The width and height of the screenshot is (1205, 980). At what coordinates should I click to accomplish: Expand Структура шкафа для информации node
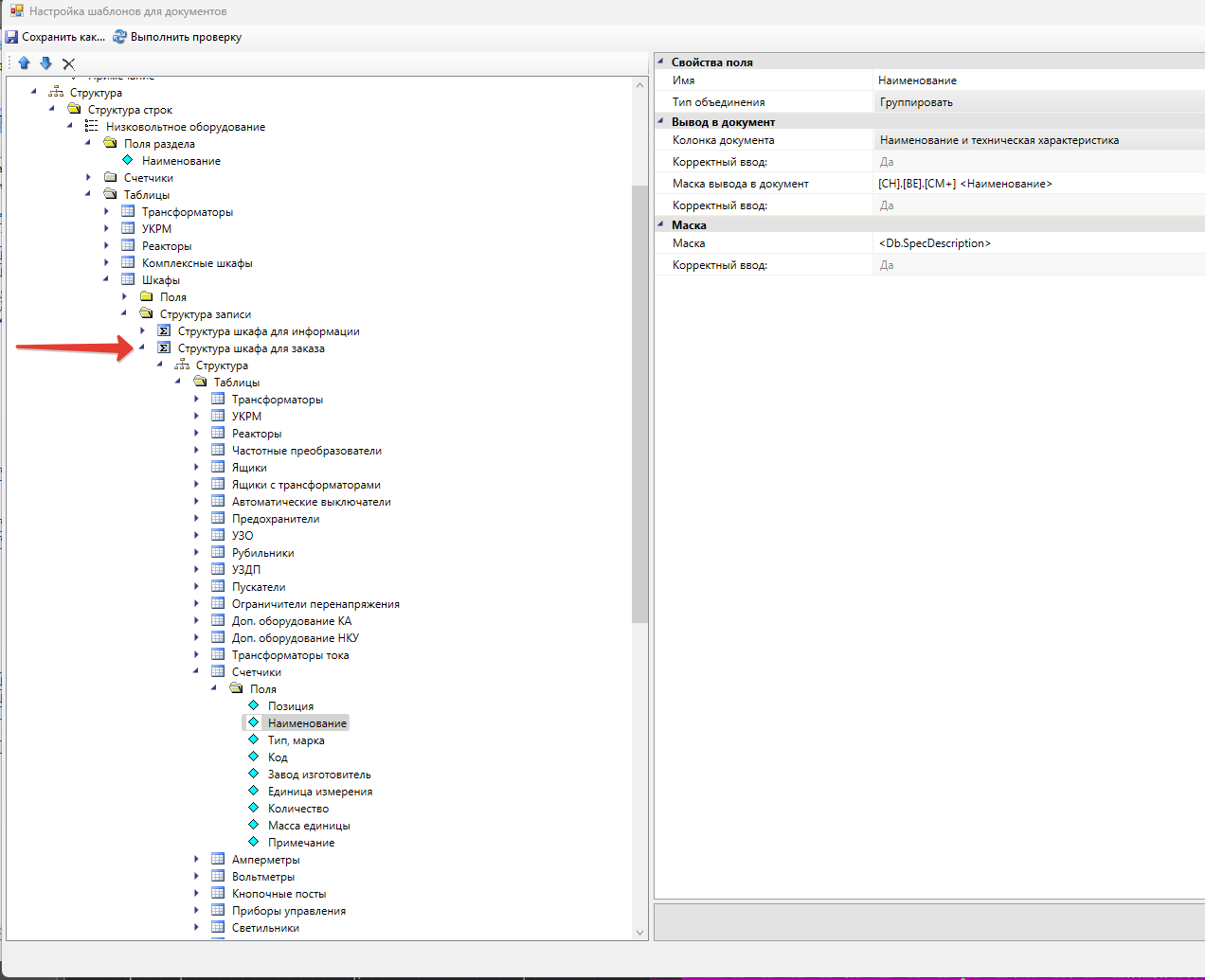click(x=143, y=331)
